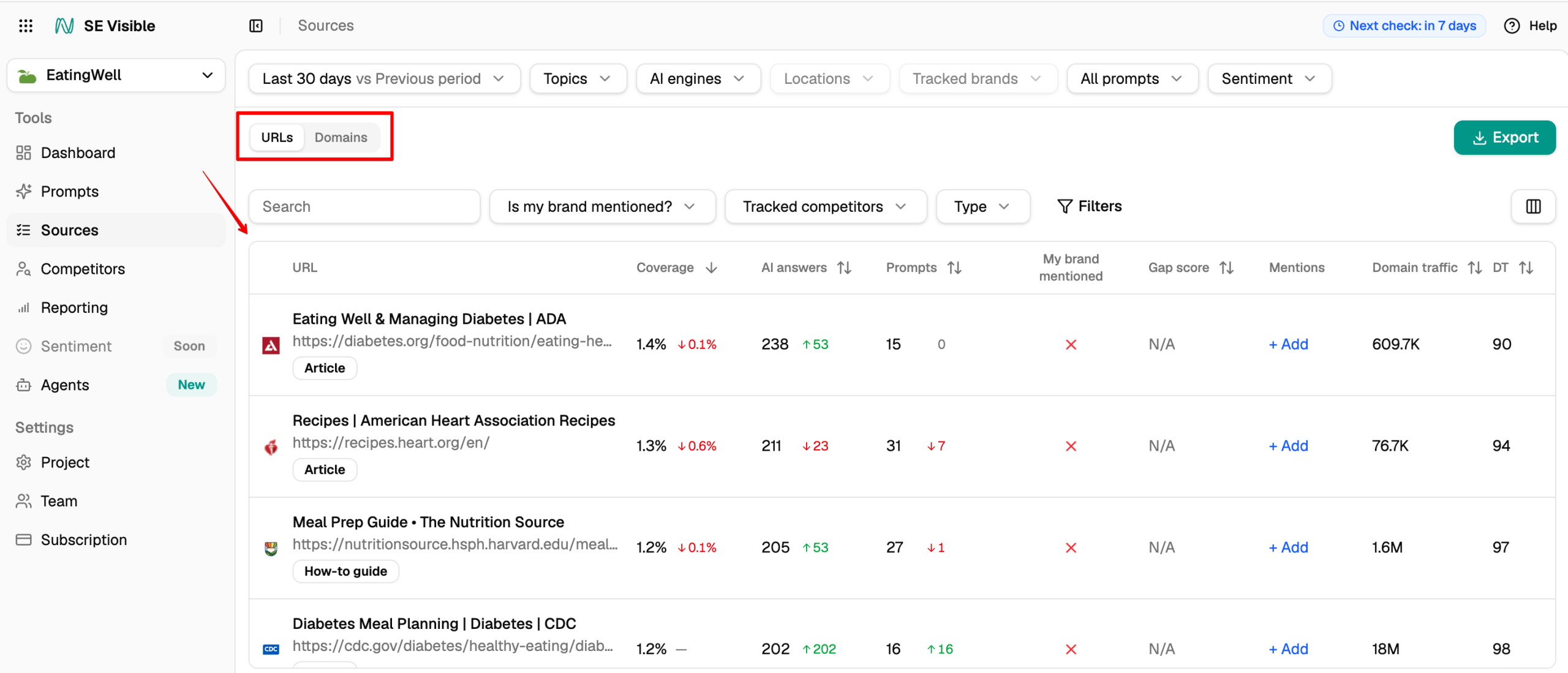Sort by DT column arrows
This screenshot has height=673, width=1568.
(1526, 268)
